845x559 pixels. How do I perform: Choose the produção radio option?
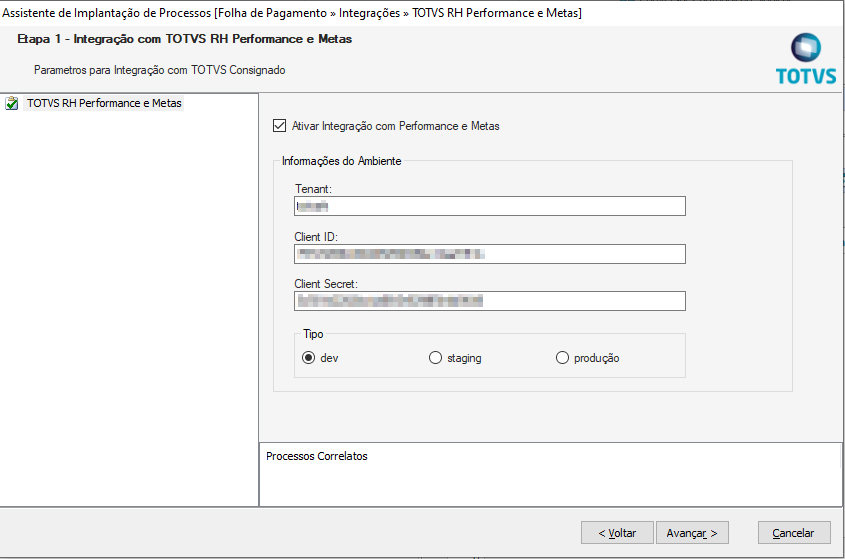click(562, 358)
